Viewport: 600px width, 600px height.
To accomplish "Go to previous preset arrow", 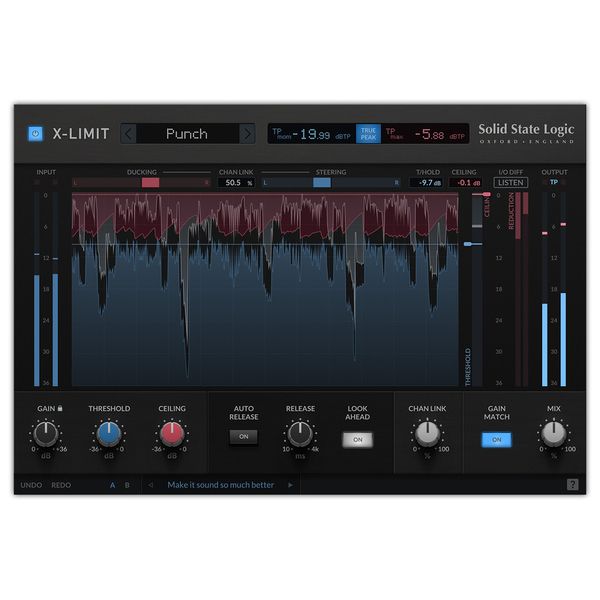I will tap(128, 134).
